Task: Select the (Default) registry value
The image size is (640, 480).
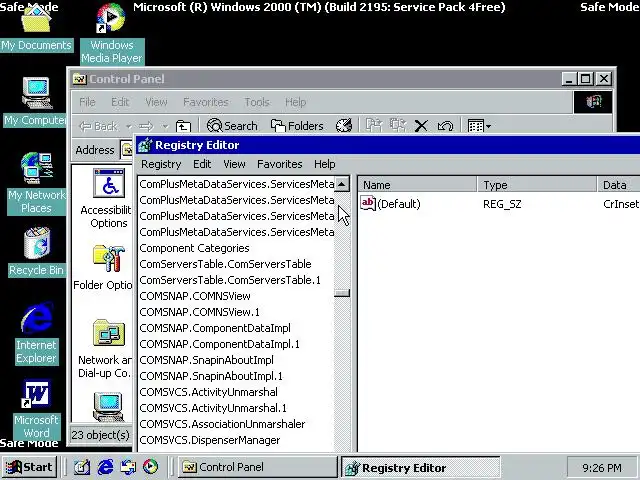Action: (391, 204)
